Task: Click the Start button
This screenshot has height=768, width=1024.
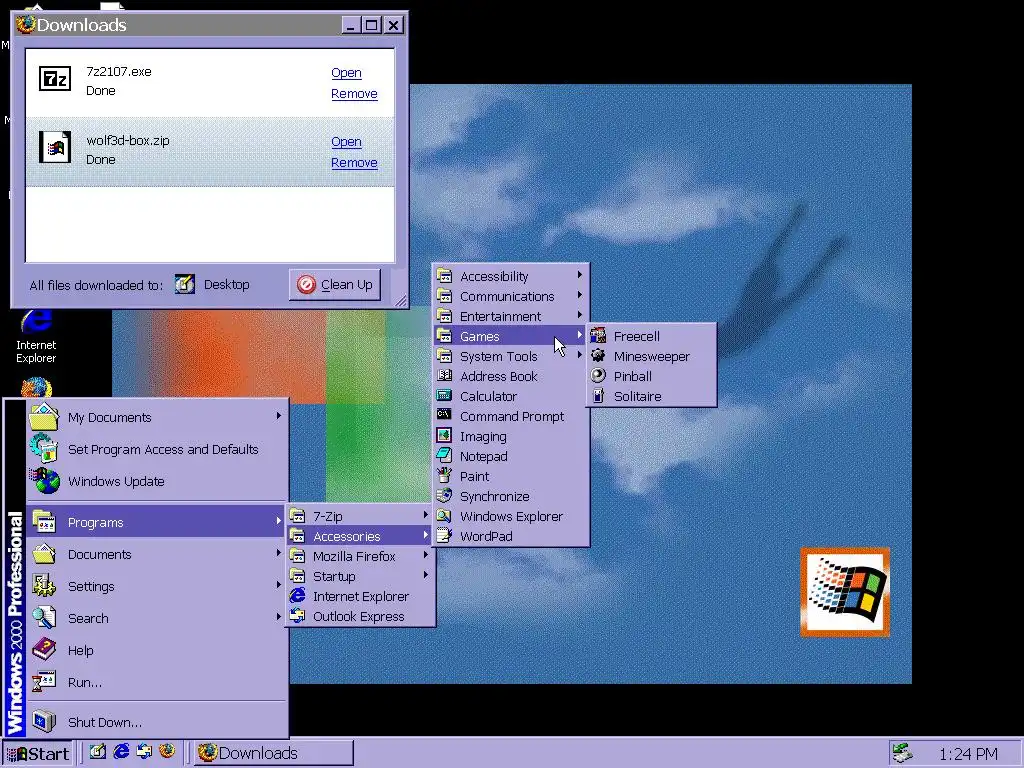Action: 37,753
